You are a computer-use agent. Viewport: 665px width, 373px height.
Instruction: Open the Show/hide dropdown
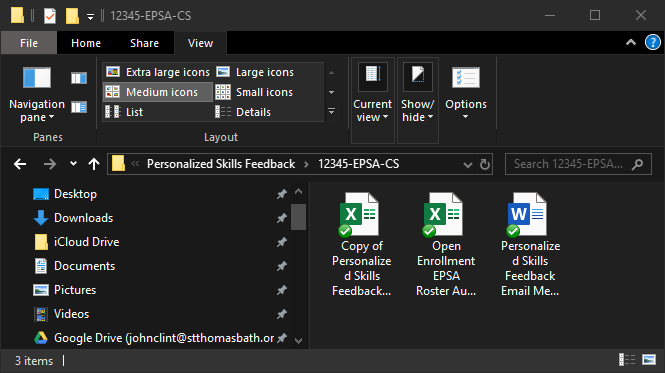click(418, 100)
